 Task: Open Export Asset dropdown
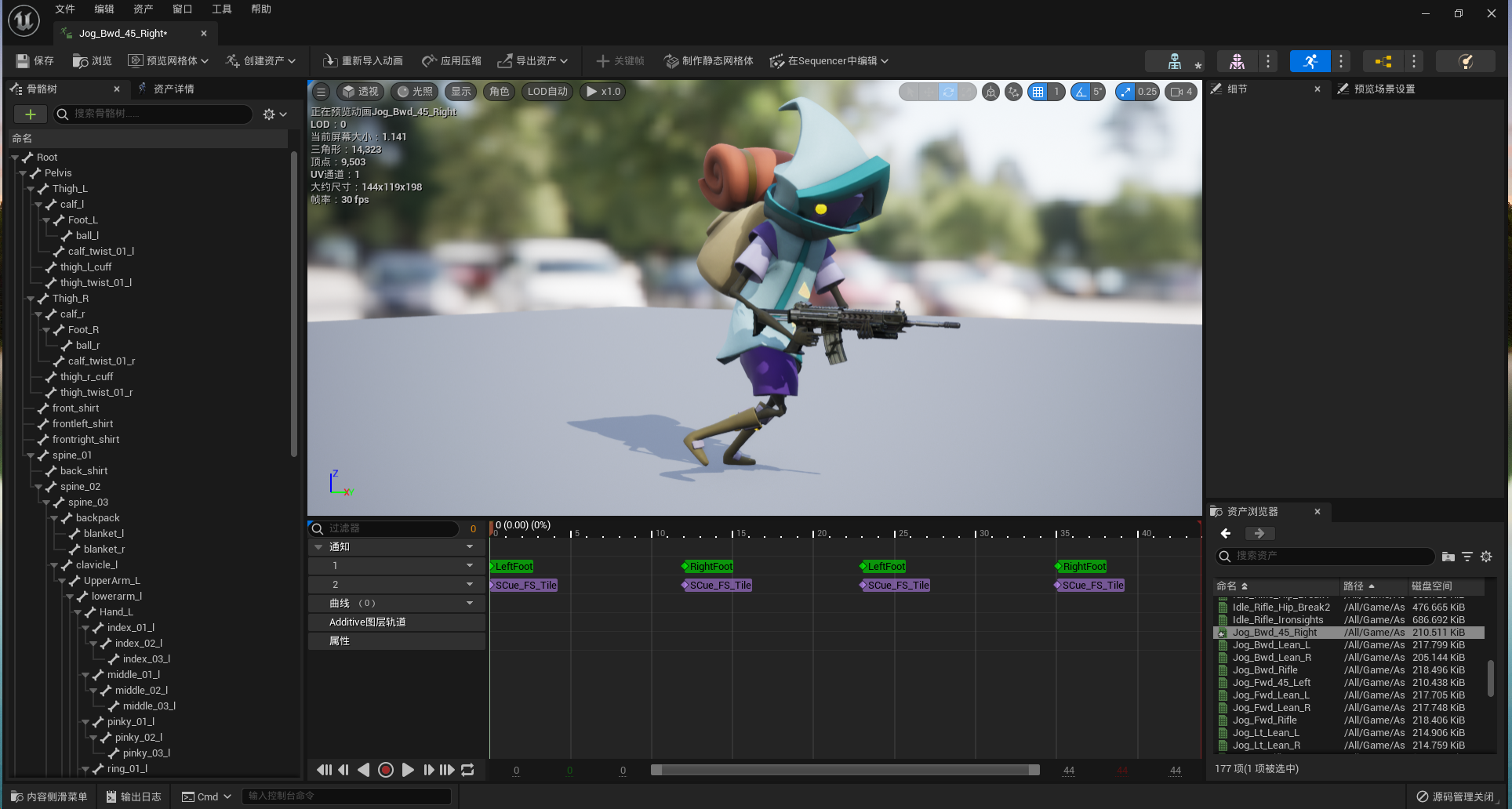[x=532, y=60]
